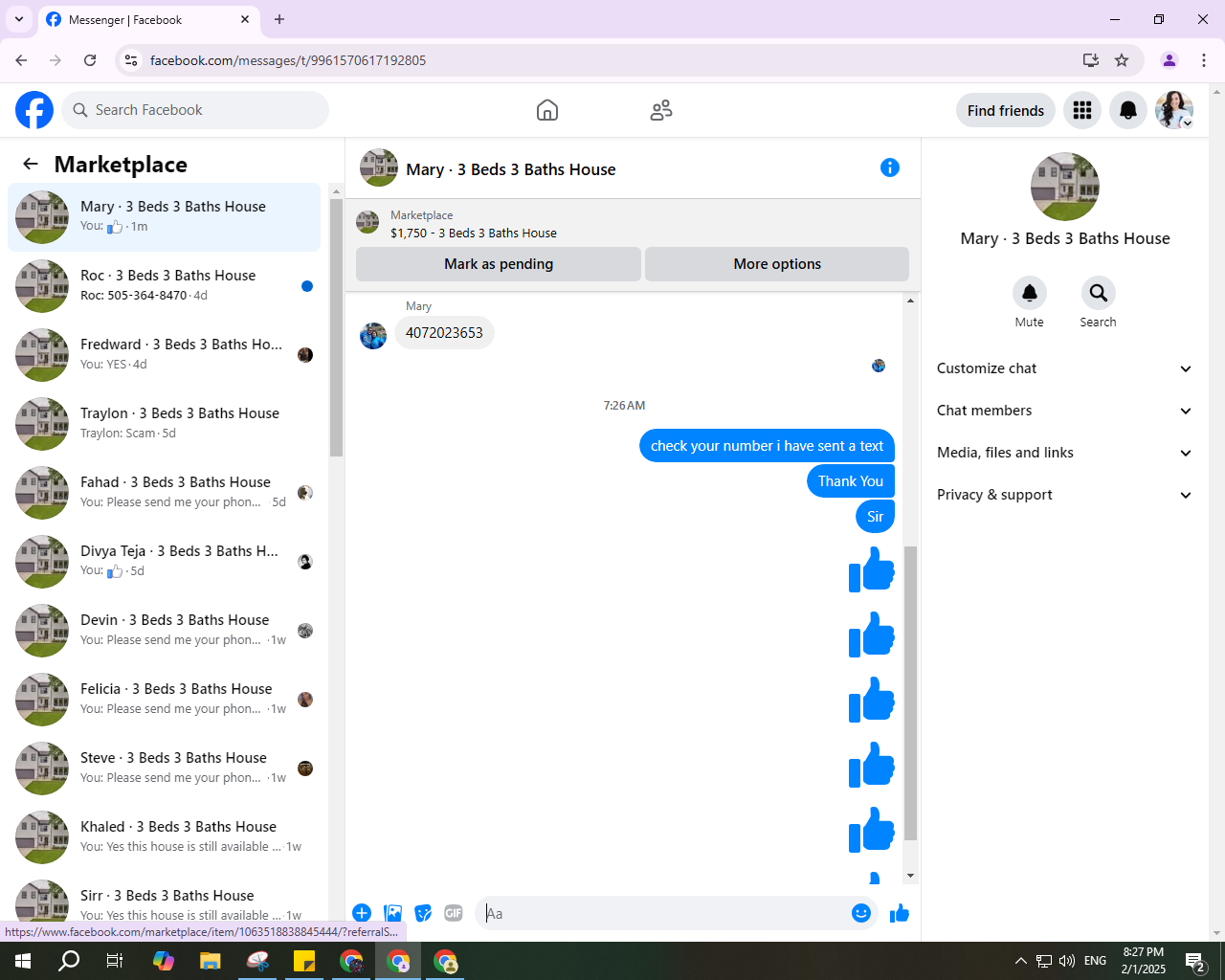Reload the page in Chrome

90,60
